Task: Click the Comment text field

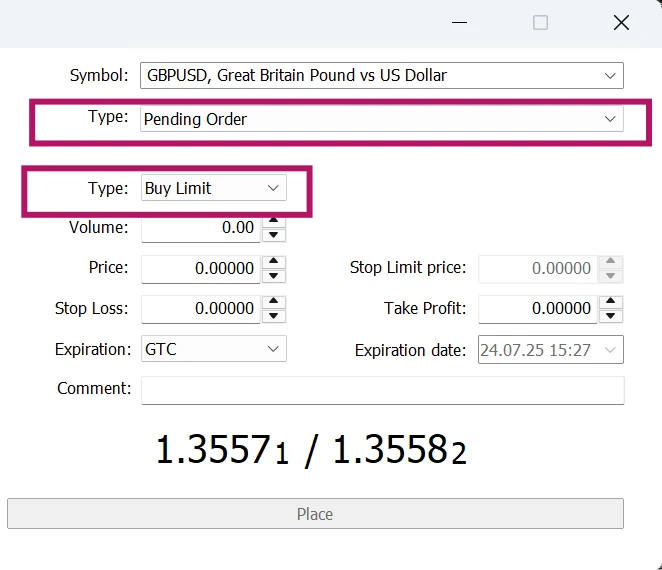Action: 383,390
